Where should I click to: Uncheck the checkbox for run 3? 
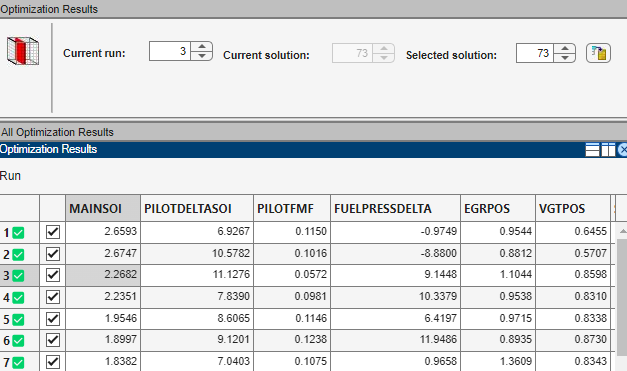pyautogui.click(x=53, y=275)
